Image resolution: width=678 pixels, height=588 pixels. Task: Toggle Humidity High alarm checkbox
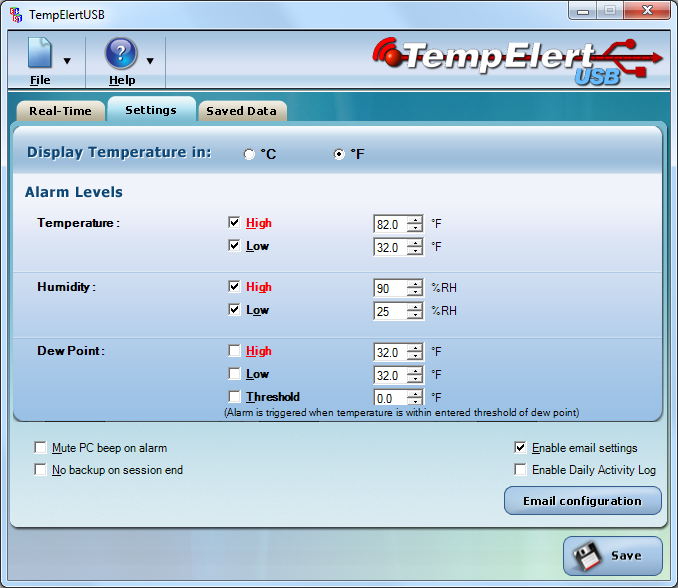234,287
